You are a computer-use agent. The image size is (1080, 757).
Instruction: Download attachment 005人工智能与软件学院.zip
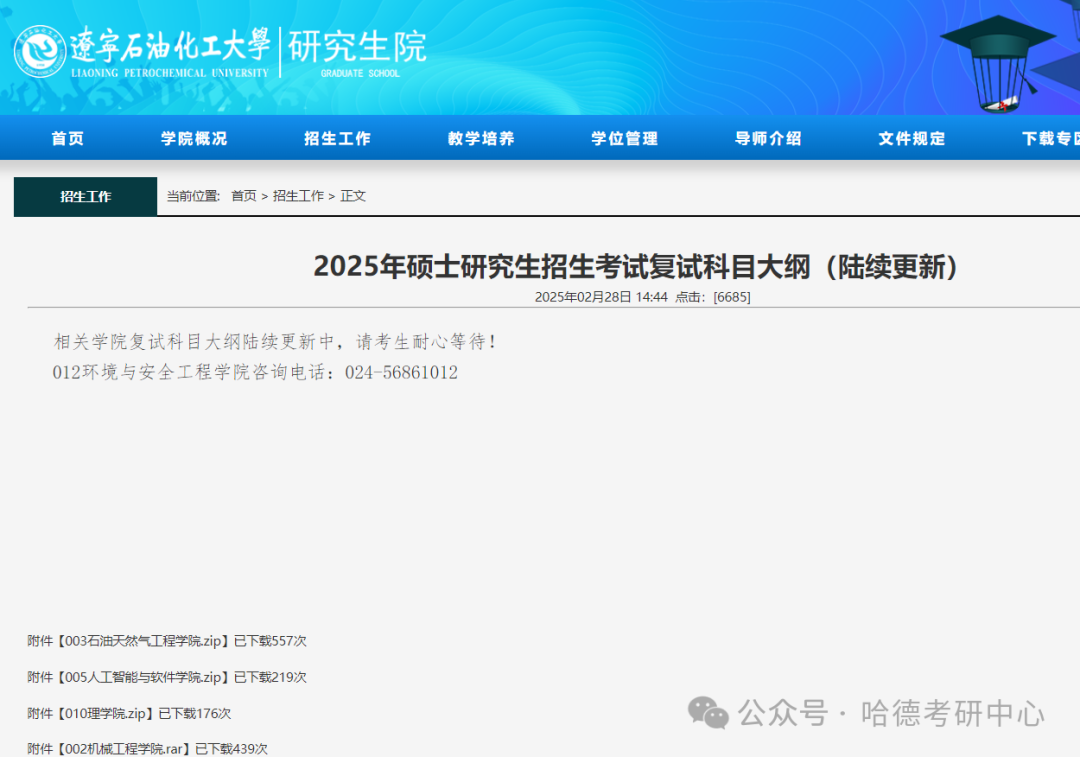click(x=143, y=677)
